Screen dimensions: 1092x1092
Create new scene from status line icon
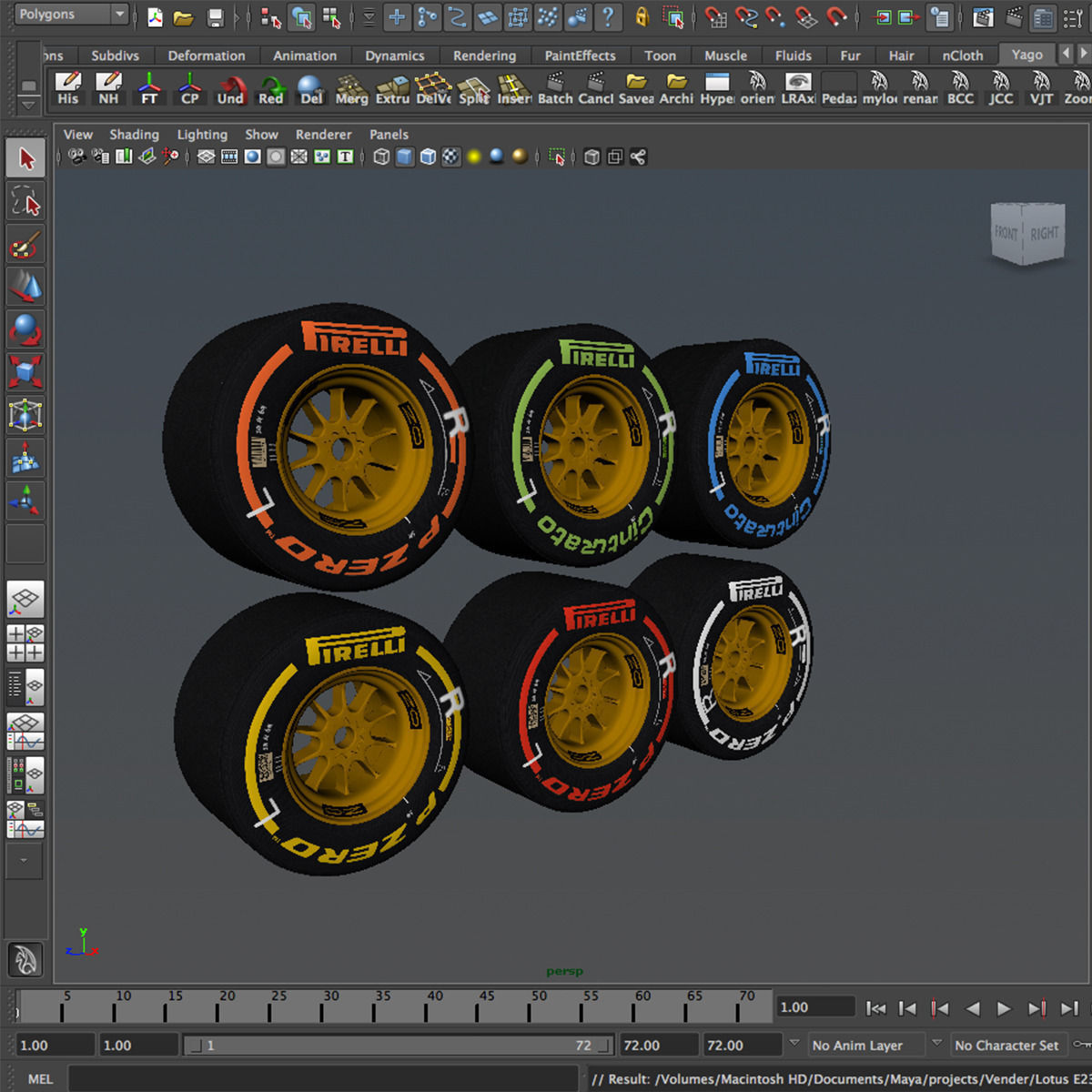coord(155,16)
